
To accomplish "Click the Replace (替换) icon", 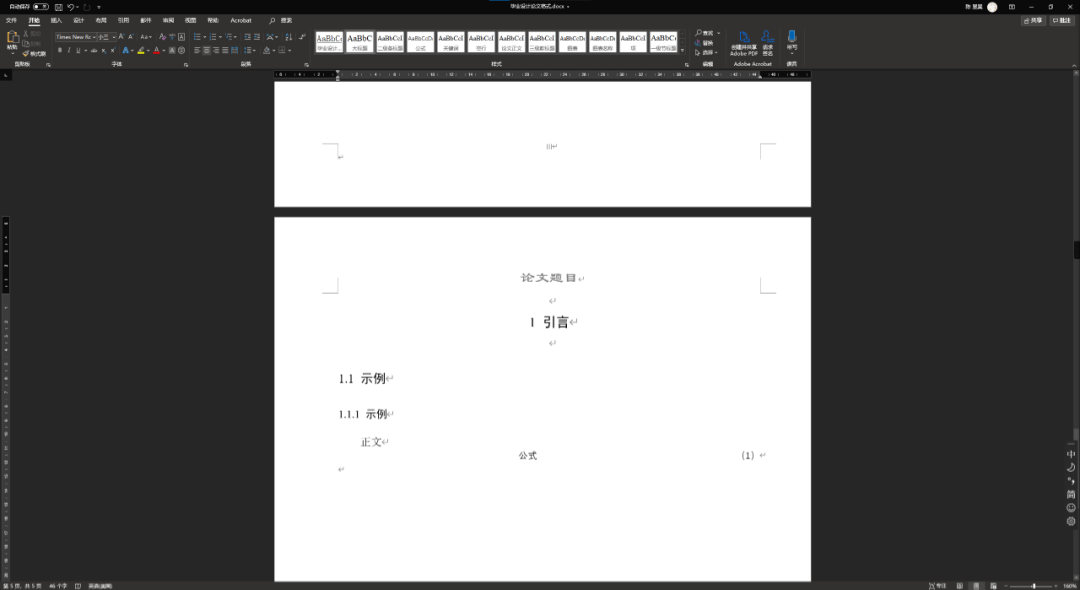I will tap(698, 43).
